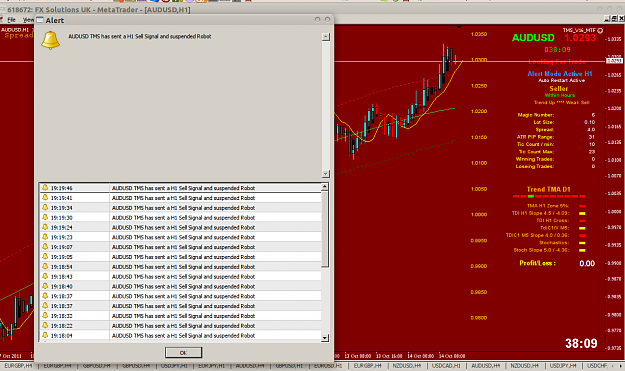Click the green AUDUSD symbol label on chart

(533, 38)
